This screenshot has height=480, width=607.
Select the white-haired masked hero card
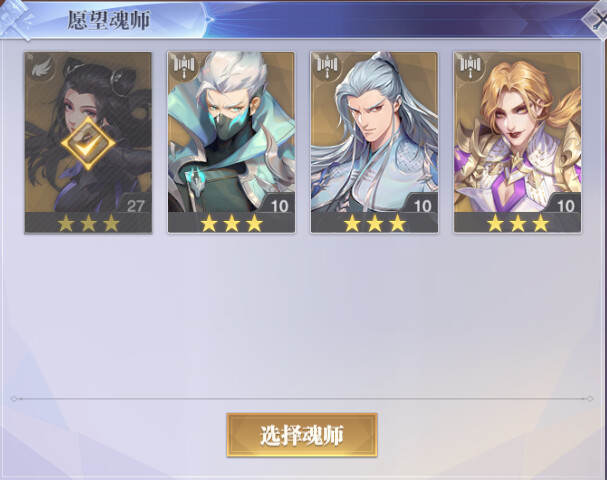[231, 142]
